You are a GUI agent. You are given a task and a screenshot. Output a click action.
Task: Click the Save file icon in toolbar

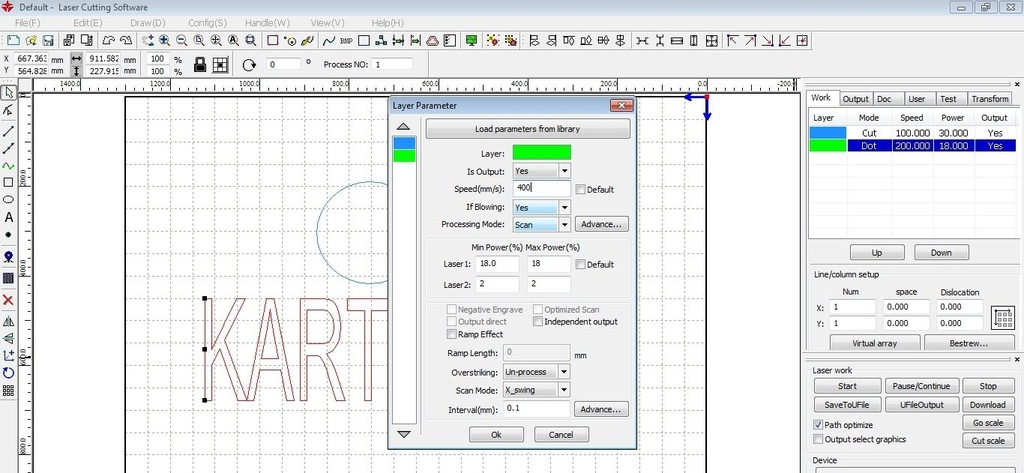47,41
